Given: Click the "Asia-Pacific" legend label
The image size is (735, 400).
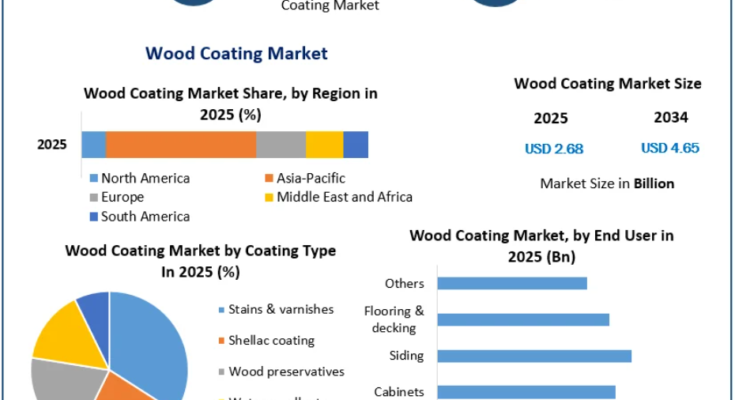Looking at the screenshot, I should (x=311, y=178).
